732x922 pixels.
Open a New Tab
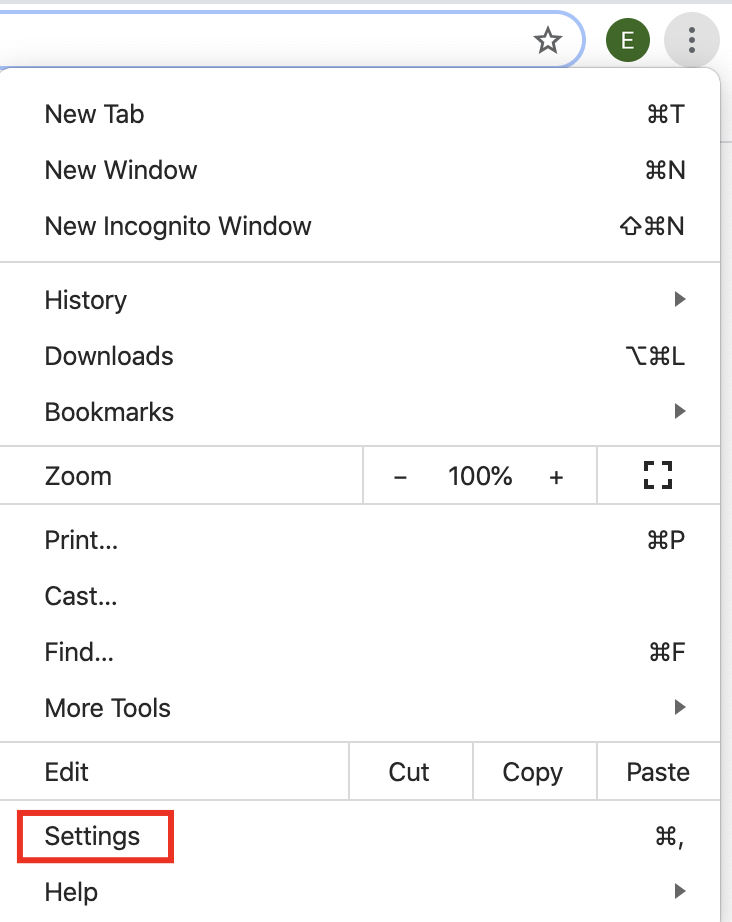(x=94, y=114)
